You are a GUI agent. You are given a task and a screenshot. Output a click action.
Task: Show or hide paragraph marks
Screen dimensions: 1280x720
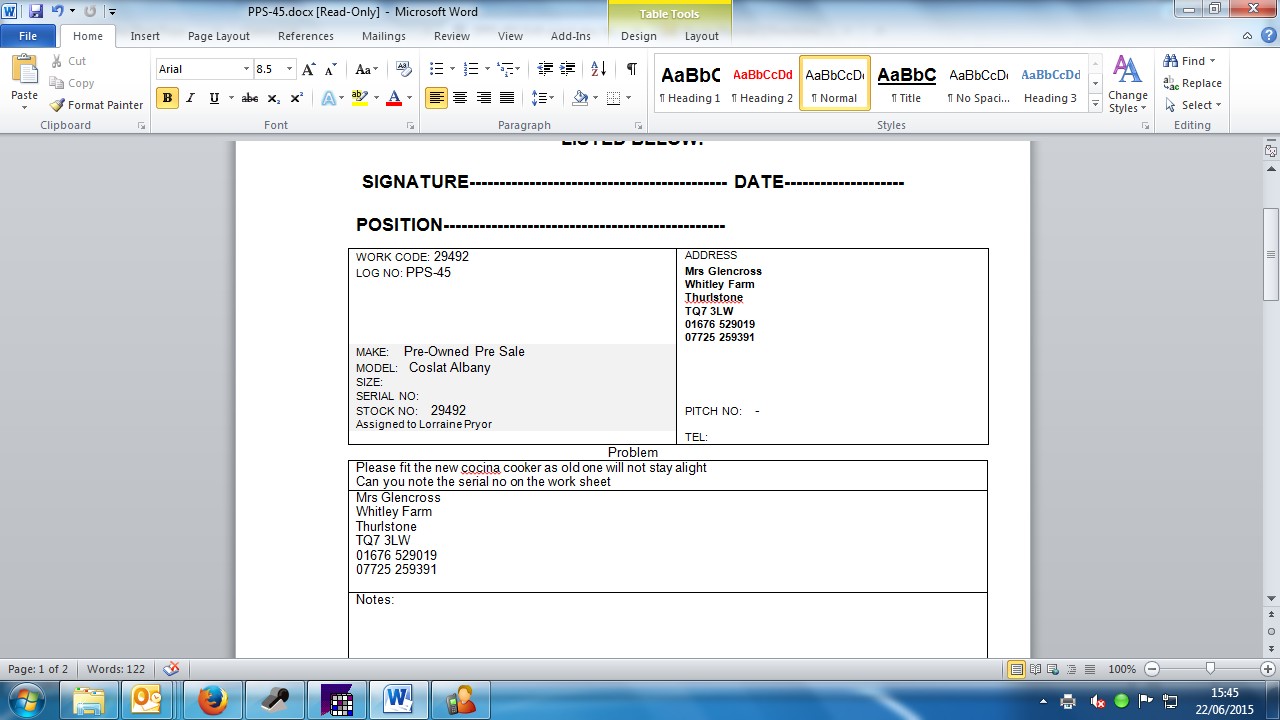[631, 69]
